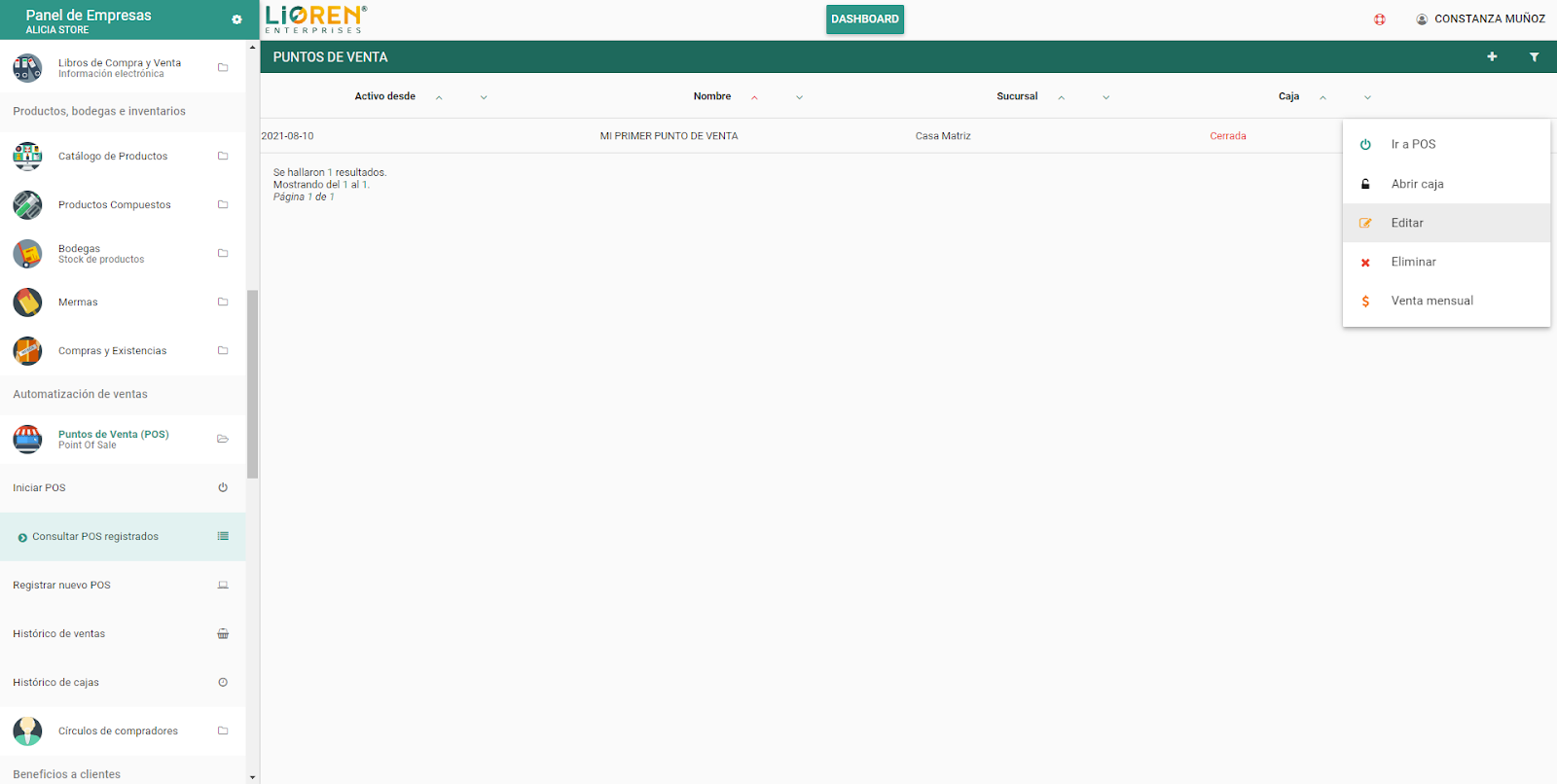Sort Sucursal descending with down arrow
The height and width of the screenshot is (784, 1557).
[1105, 97]
